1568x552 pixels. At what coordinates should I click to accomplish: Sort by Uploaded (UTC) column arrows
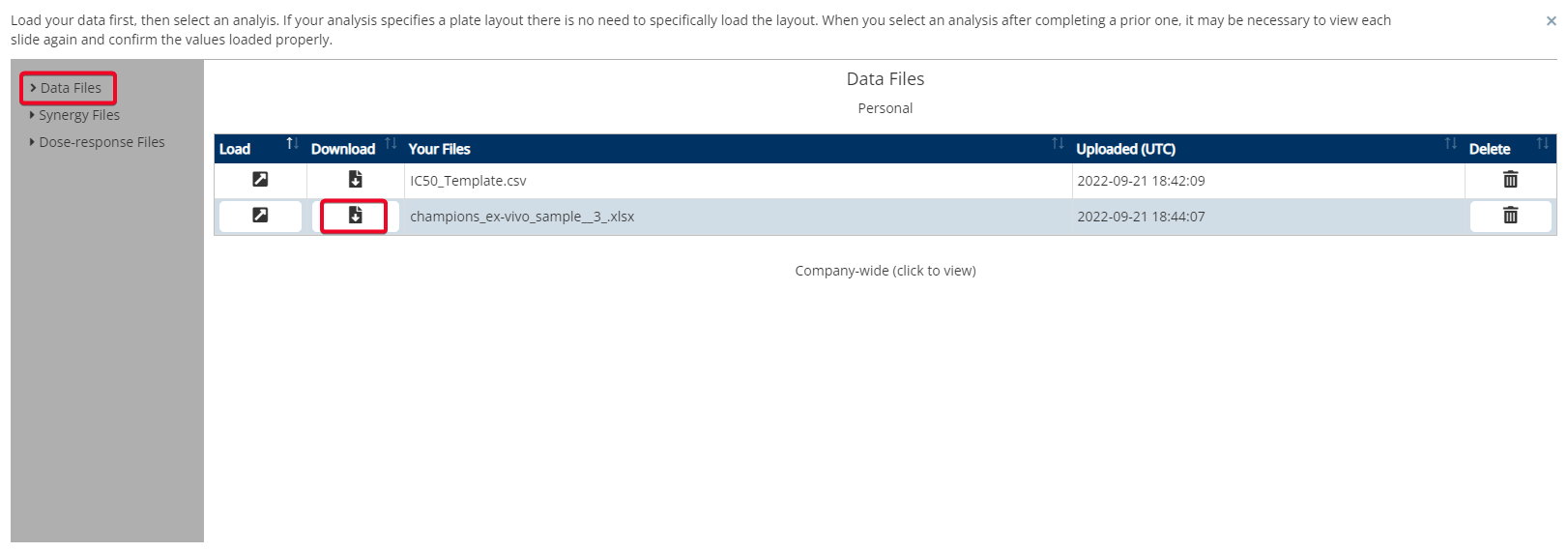point(1450,144)
